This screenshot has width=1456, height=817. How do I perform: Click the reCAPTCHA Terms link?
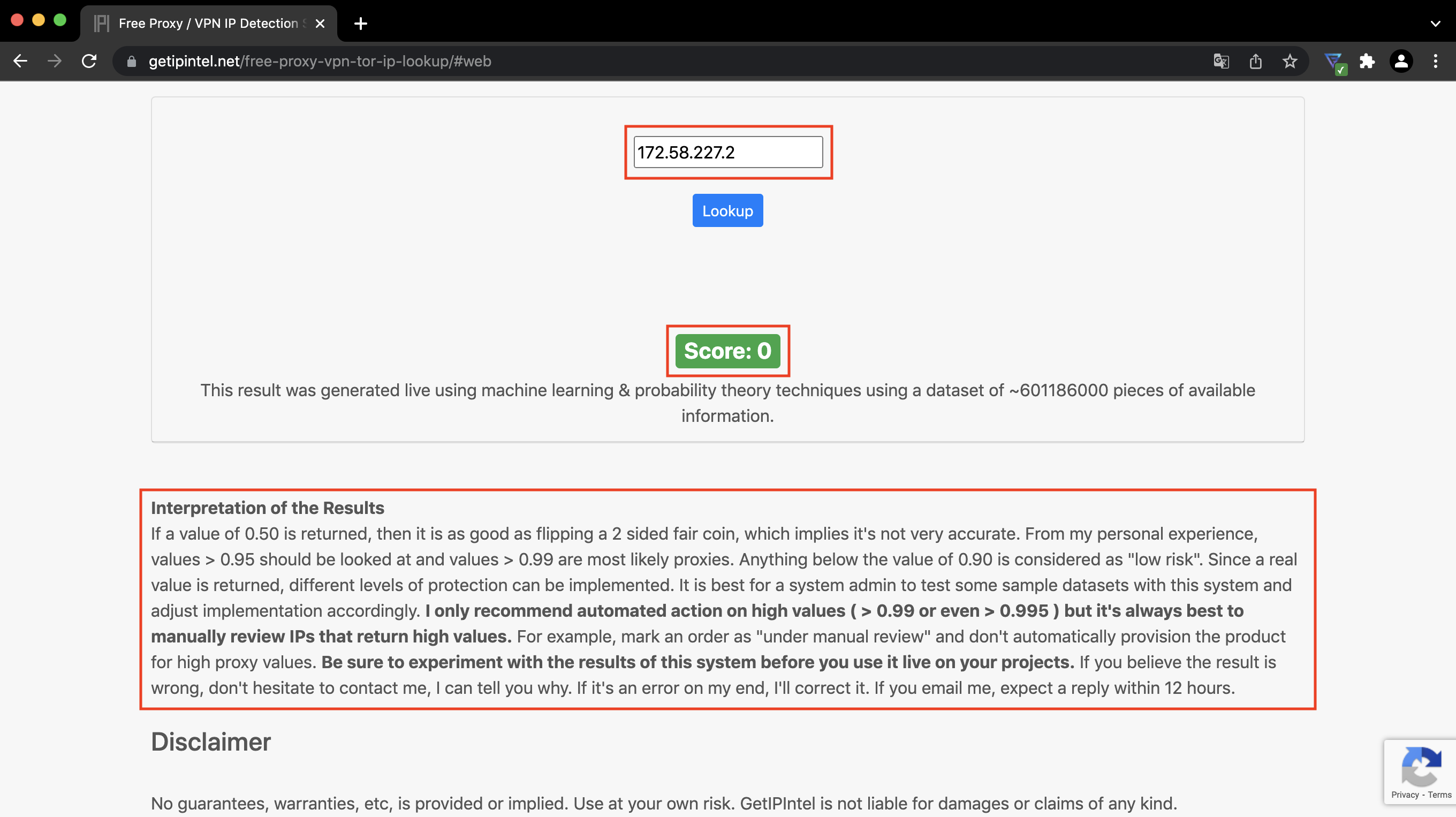pyautogui.click(x=1439, y=795)
